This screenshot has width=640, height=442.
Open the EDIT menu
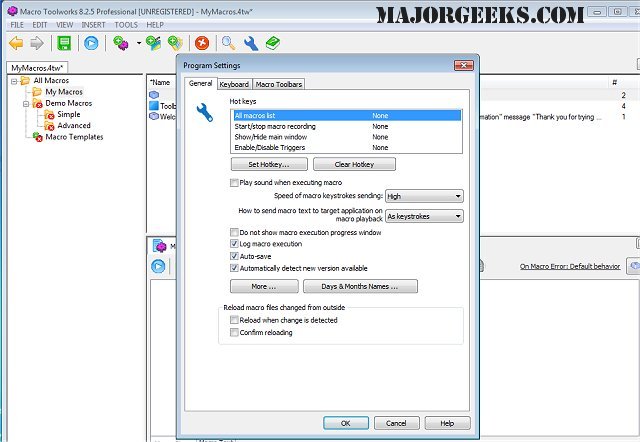pos(40,25)
